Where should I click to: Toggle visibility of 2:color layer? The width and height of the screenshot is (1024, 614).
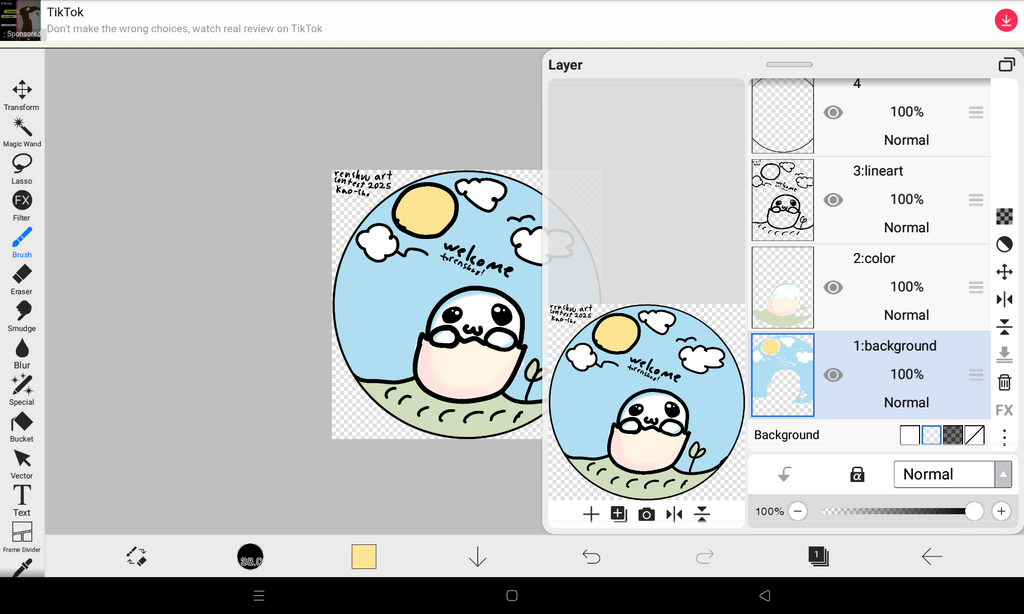point(833,287)
